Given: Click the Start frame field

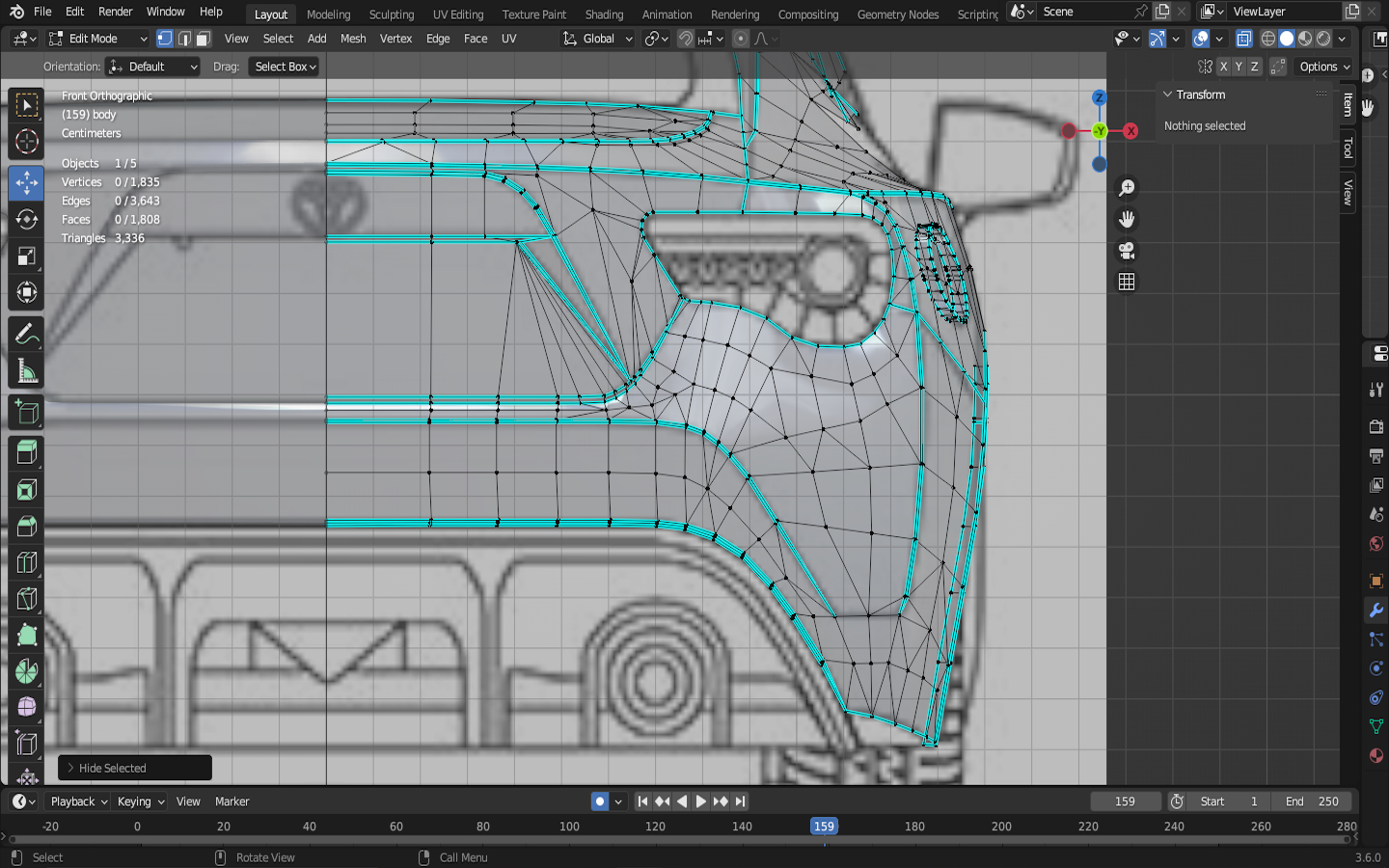Looking at the screenshot, I should click(1231, 801).
